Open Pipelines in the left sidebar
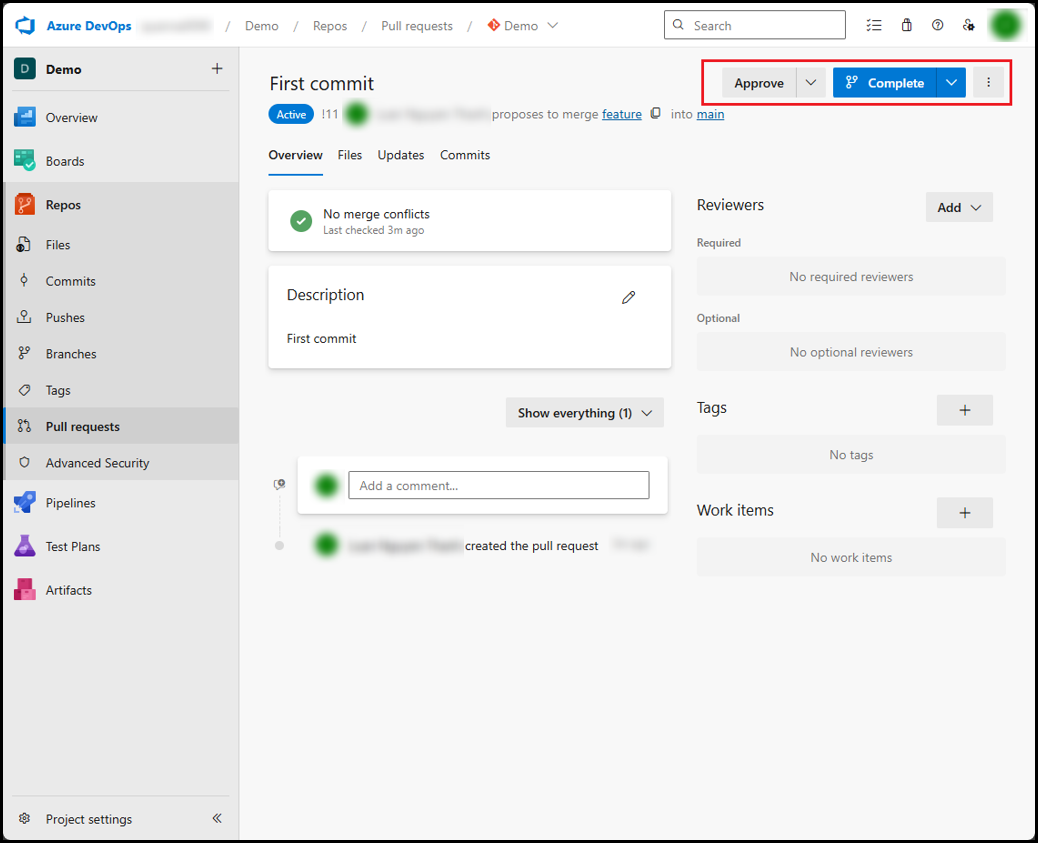Image resolution: width=1038 pixels, height=843 pixels. 70,503
